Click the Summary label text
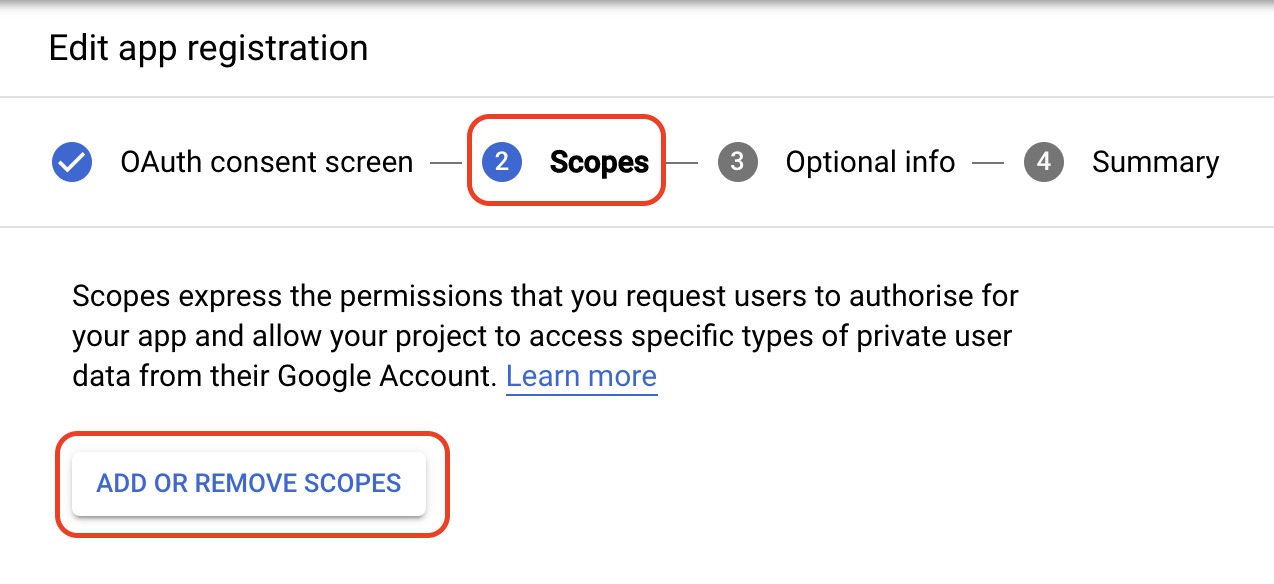The height and width of the screenshot is (584, 1274). point(1156,162)
